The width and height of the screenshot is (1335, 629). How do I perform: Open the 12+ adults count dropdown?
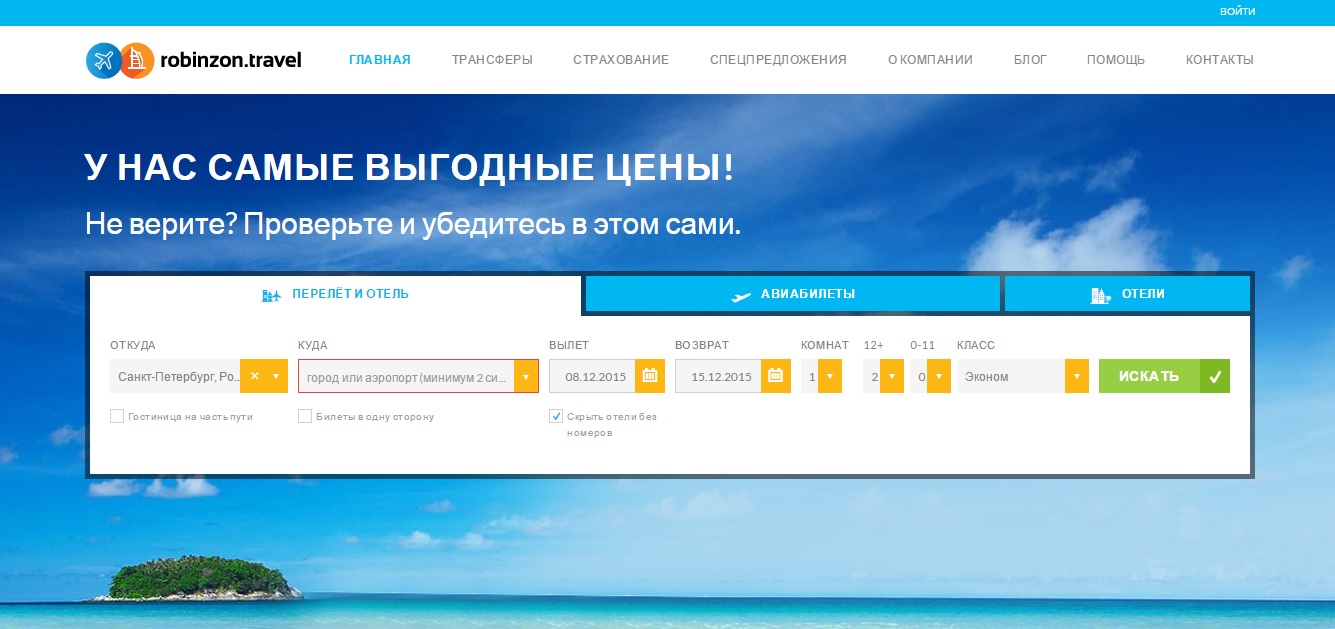pos(892,376)
